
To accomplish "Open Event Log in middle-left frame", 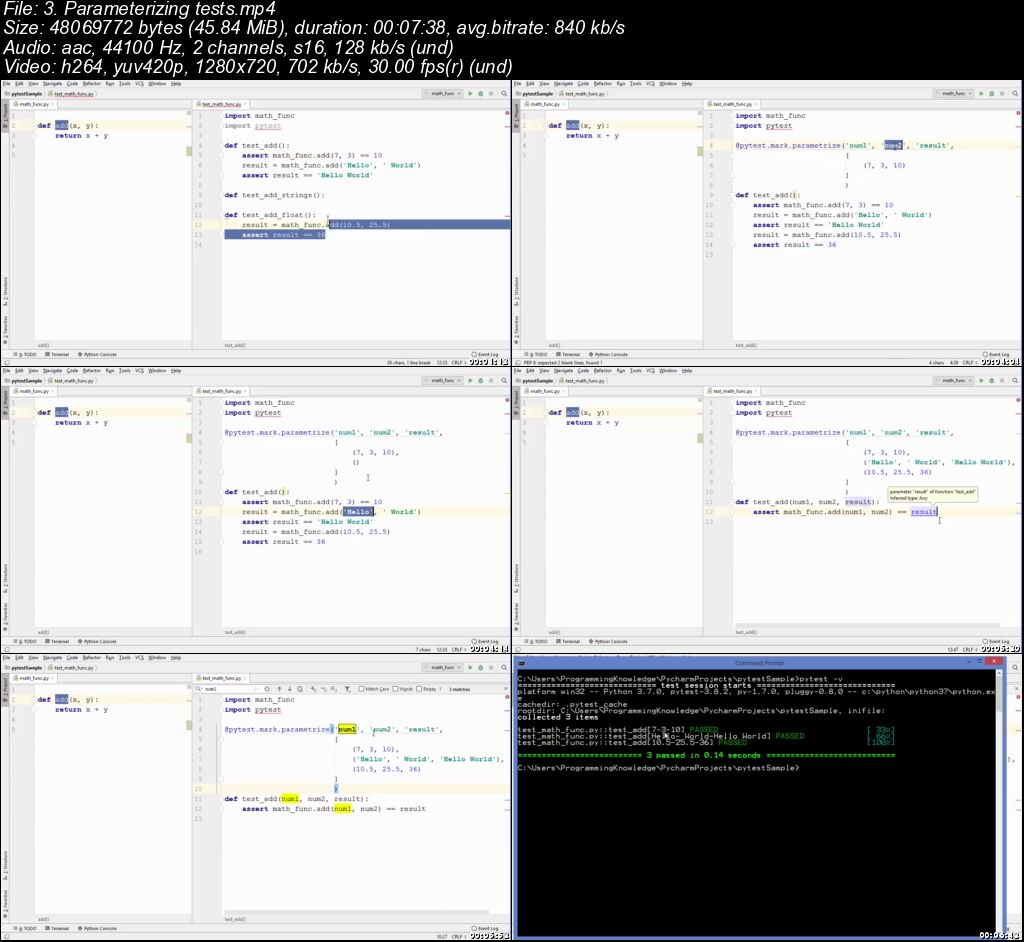I will (485, 642).
